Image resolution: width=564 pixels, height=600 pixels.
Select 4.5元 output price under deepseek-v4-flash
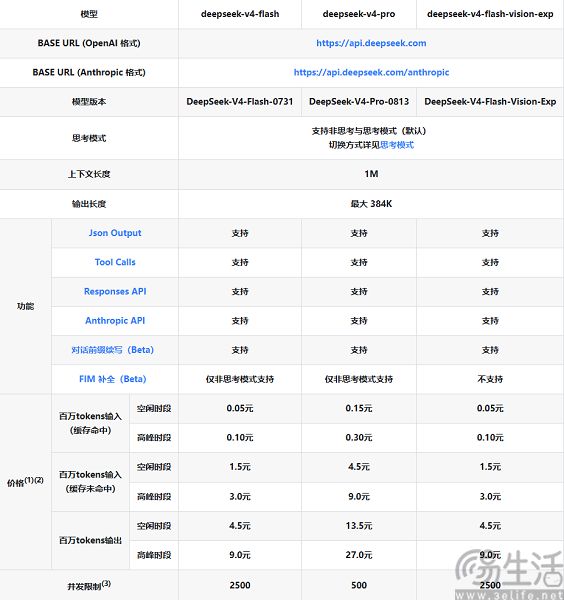click(240, 526)
